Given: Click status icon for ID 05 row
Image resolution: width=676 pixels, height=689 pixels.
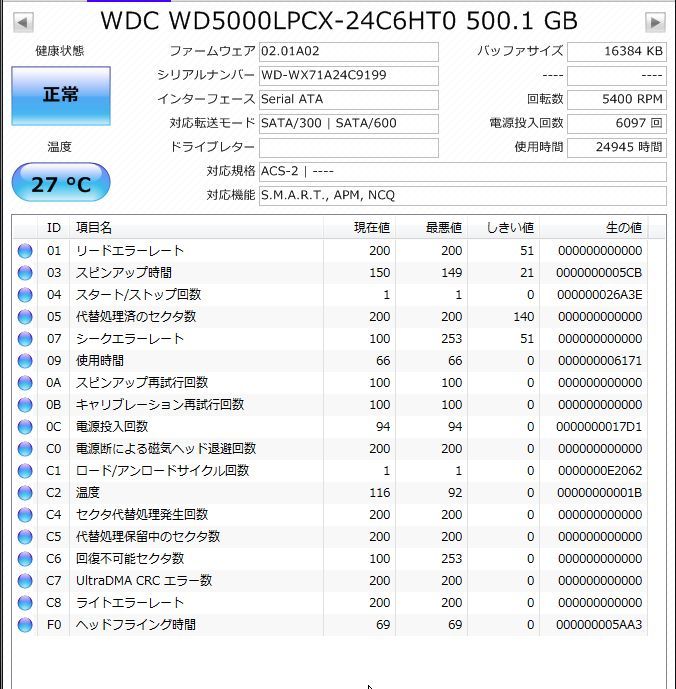Looking at the screenshot, I should (25, 317).
